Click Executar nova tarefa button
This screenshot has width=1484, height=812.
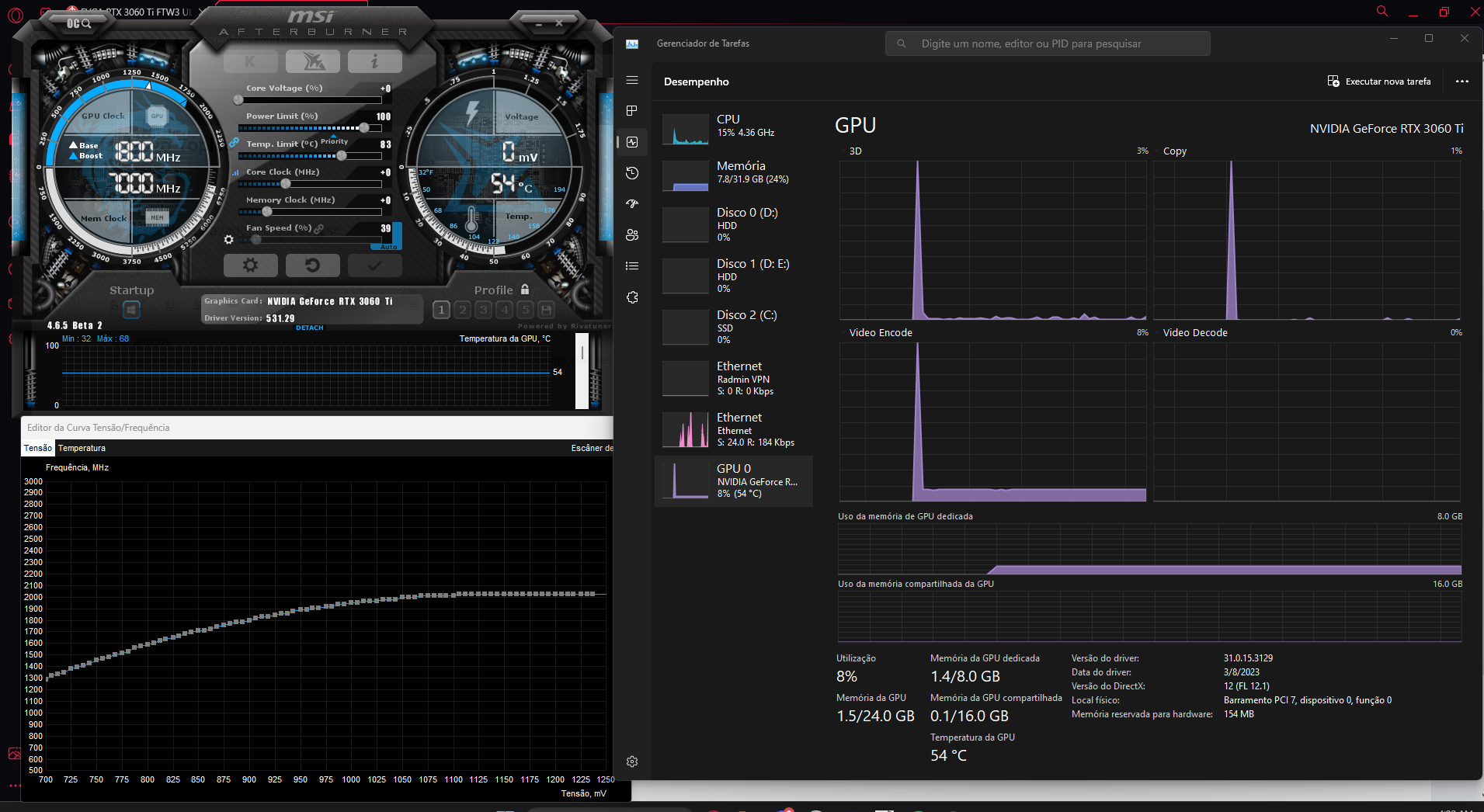tap(1379, 82)
